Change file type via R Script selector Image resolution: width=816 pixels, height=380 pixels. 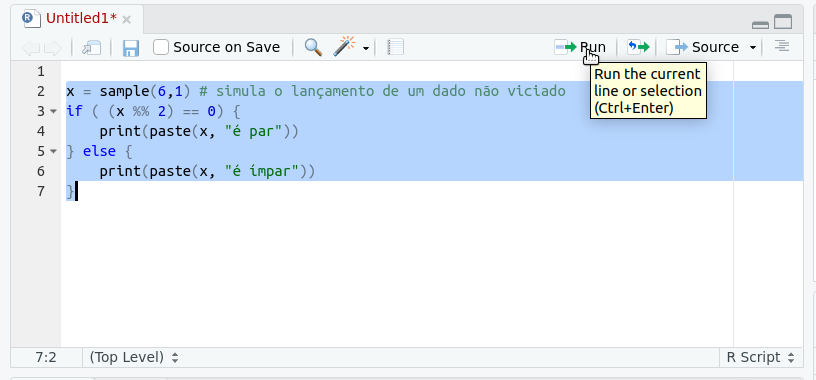click(x=760, y=358)
